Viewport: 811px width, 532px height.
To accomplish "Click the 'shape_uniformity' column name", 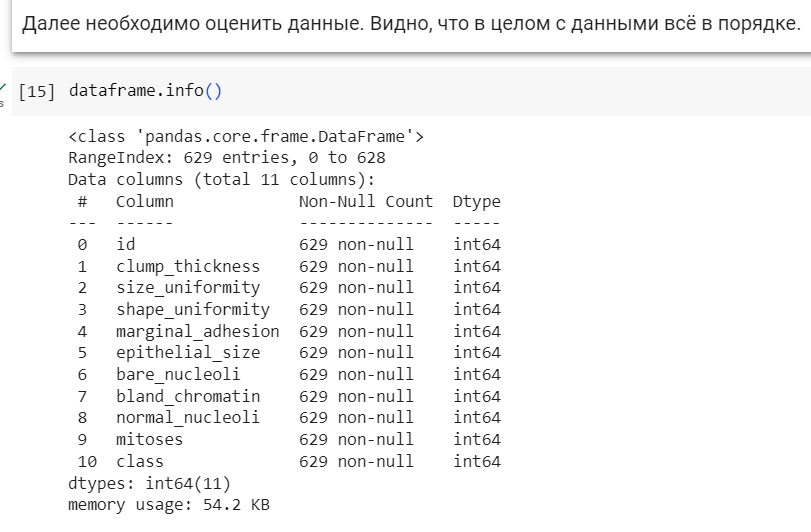I will (x=193, y=310).
